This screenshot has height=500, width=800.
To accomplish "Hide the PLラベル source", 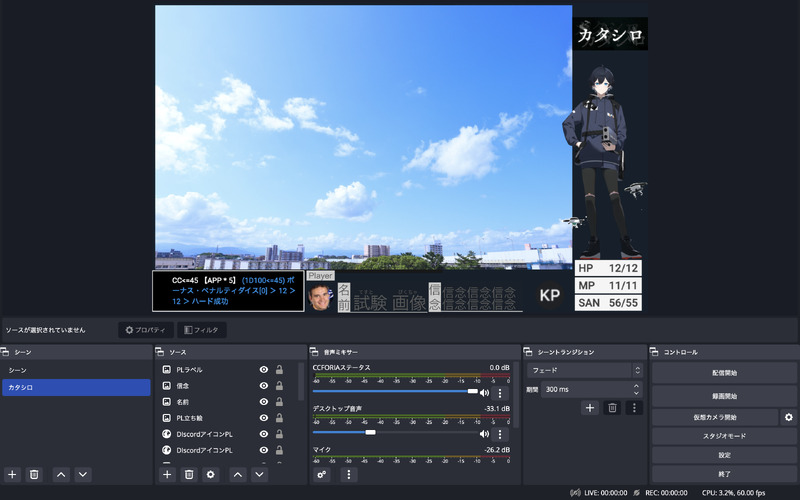I will (264, 369).
